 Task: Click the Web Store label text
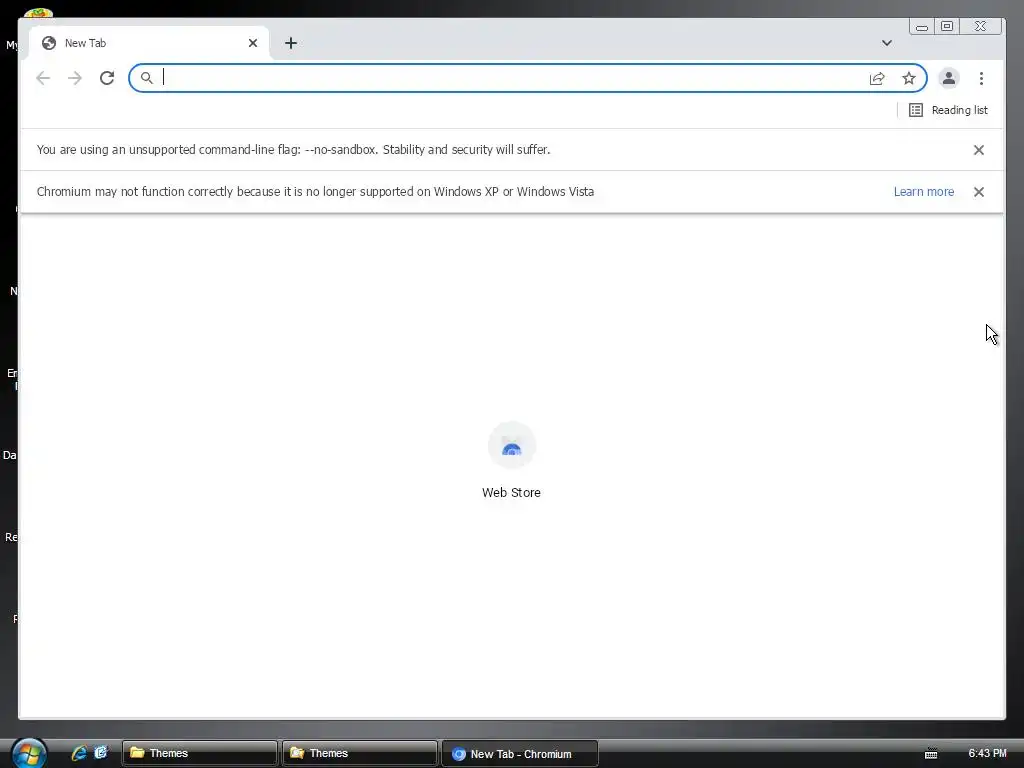coord(511,493)
